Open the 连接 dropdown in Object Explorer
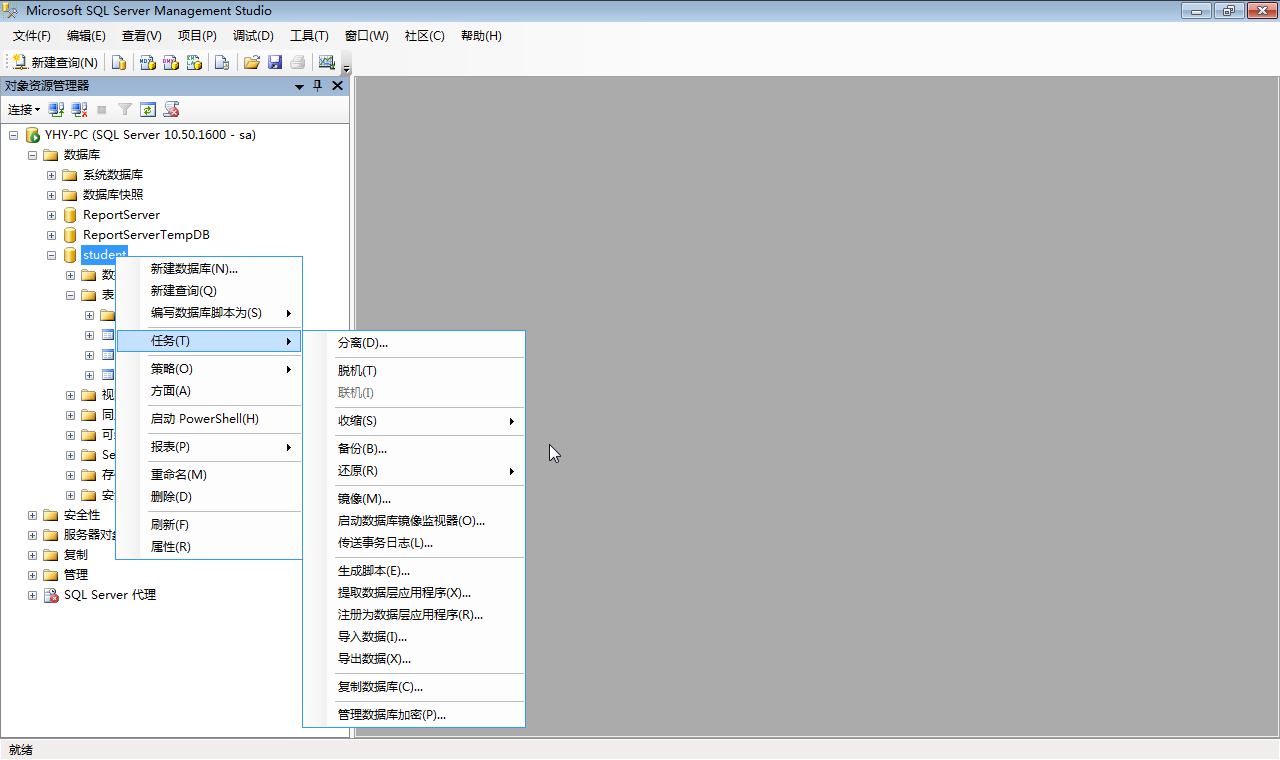Screen dimensions: 1280x760 [x=24, y=110]
